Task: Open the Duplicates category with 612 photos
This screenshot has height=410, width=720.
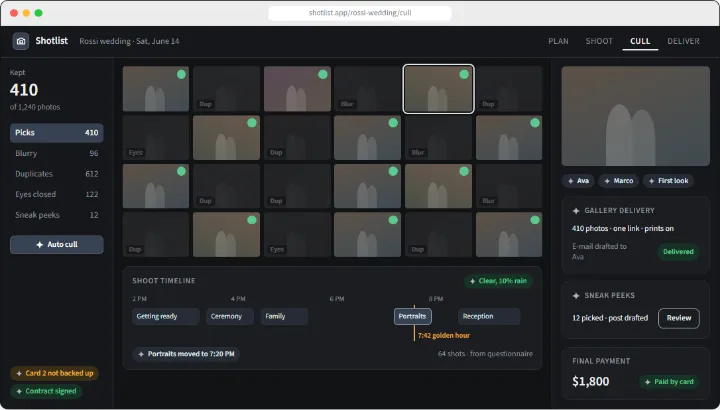Action: tap(56, 174)
